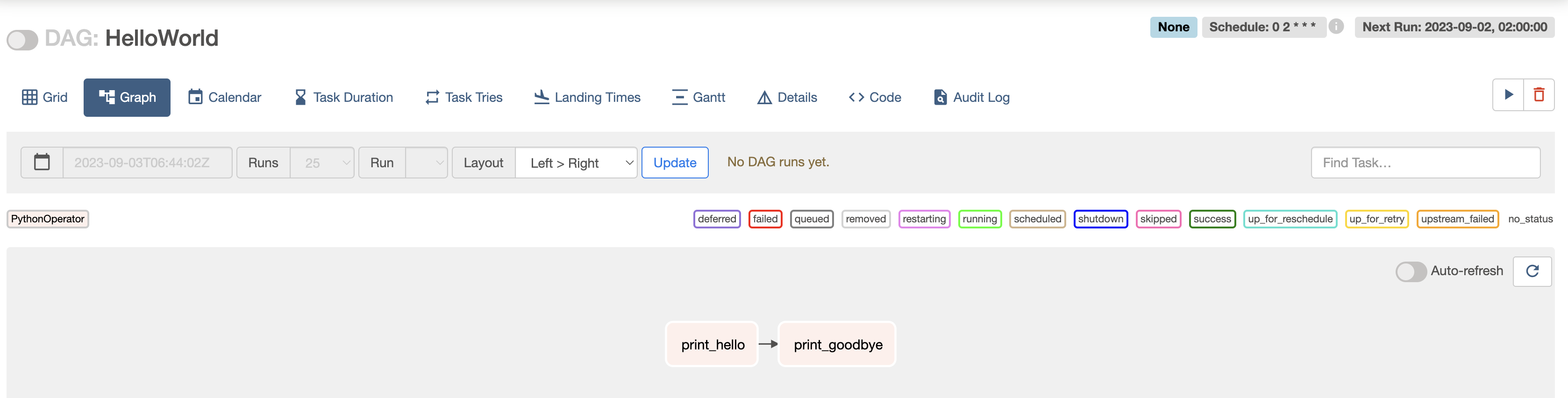The width and height of the screenshot is (1568, 398).
Task: Toggle the HelloWorld DAG pause switch
Action: 22,40
